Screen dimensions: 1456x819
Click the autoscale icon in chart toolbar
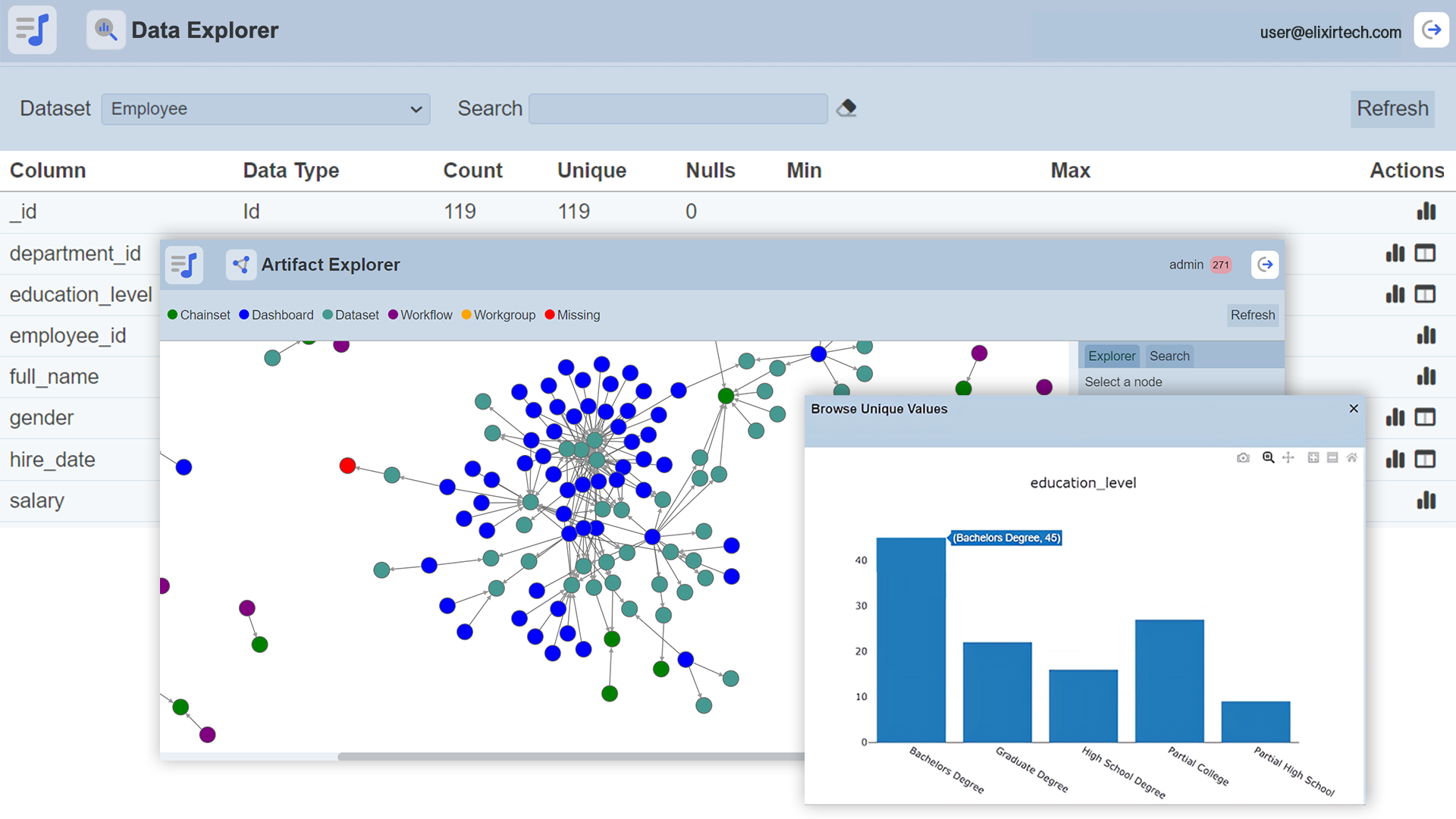tap(1313, 458)
